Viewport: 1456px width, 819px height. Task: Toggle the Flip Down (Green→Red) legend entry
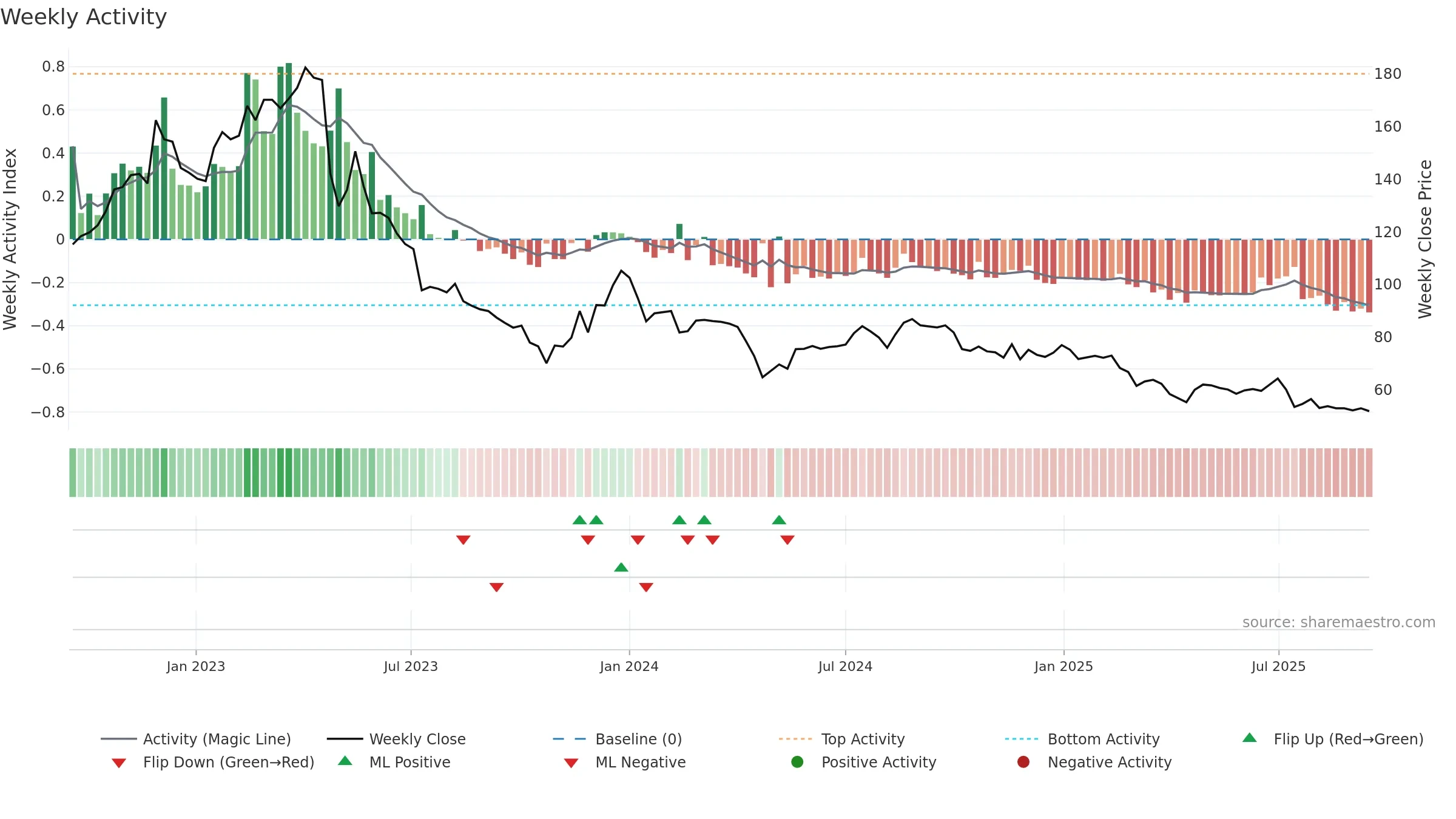[x=213, y=762]
